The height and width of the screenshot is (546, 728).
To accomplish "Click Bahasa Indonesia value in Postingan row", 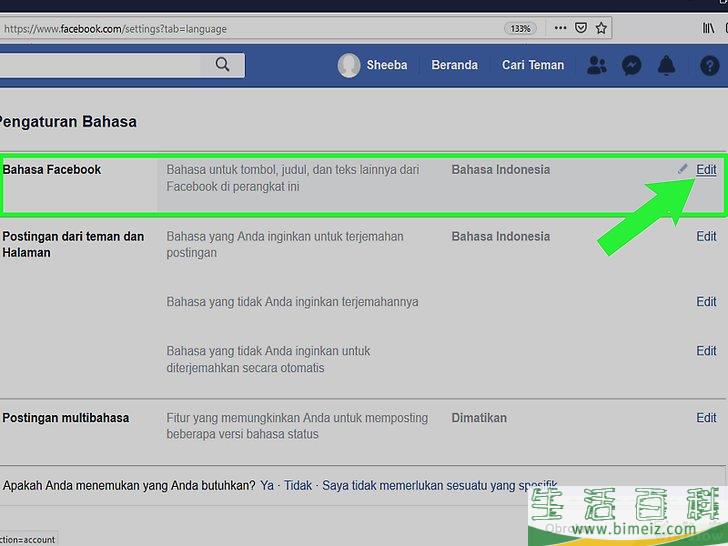I will 500,236.
